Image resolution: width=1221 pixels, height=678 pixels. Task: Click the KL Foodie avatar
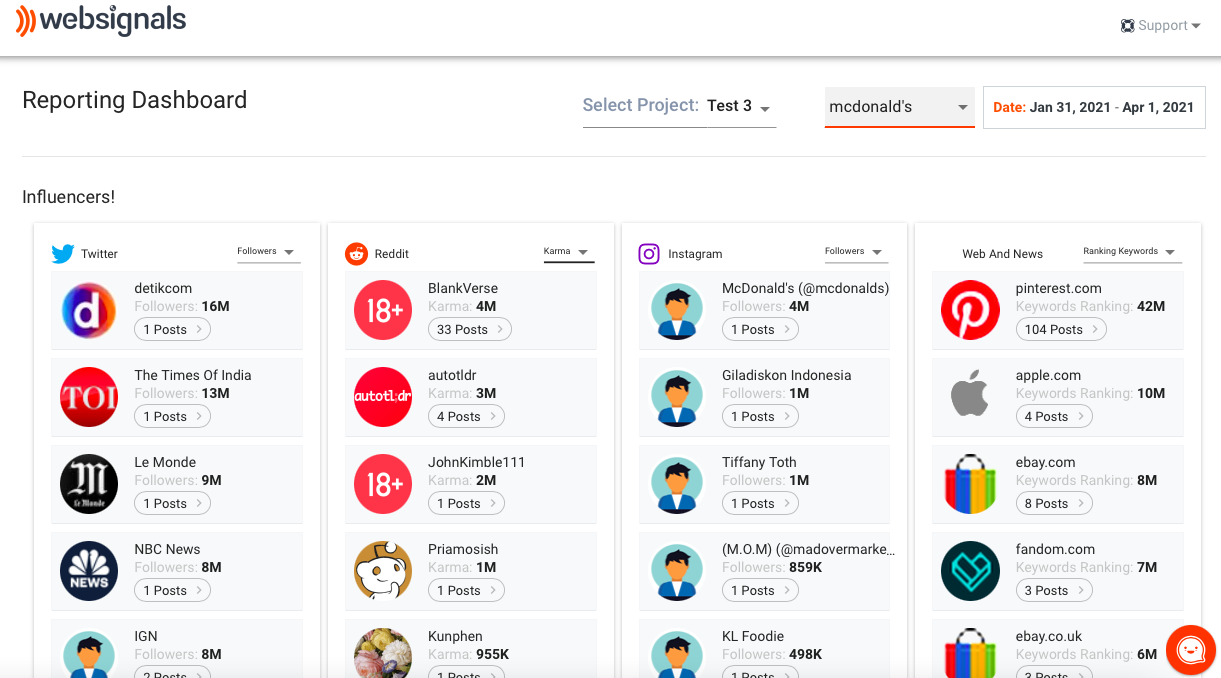coord(677,653)
